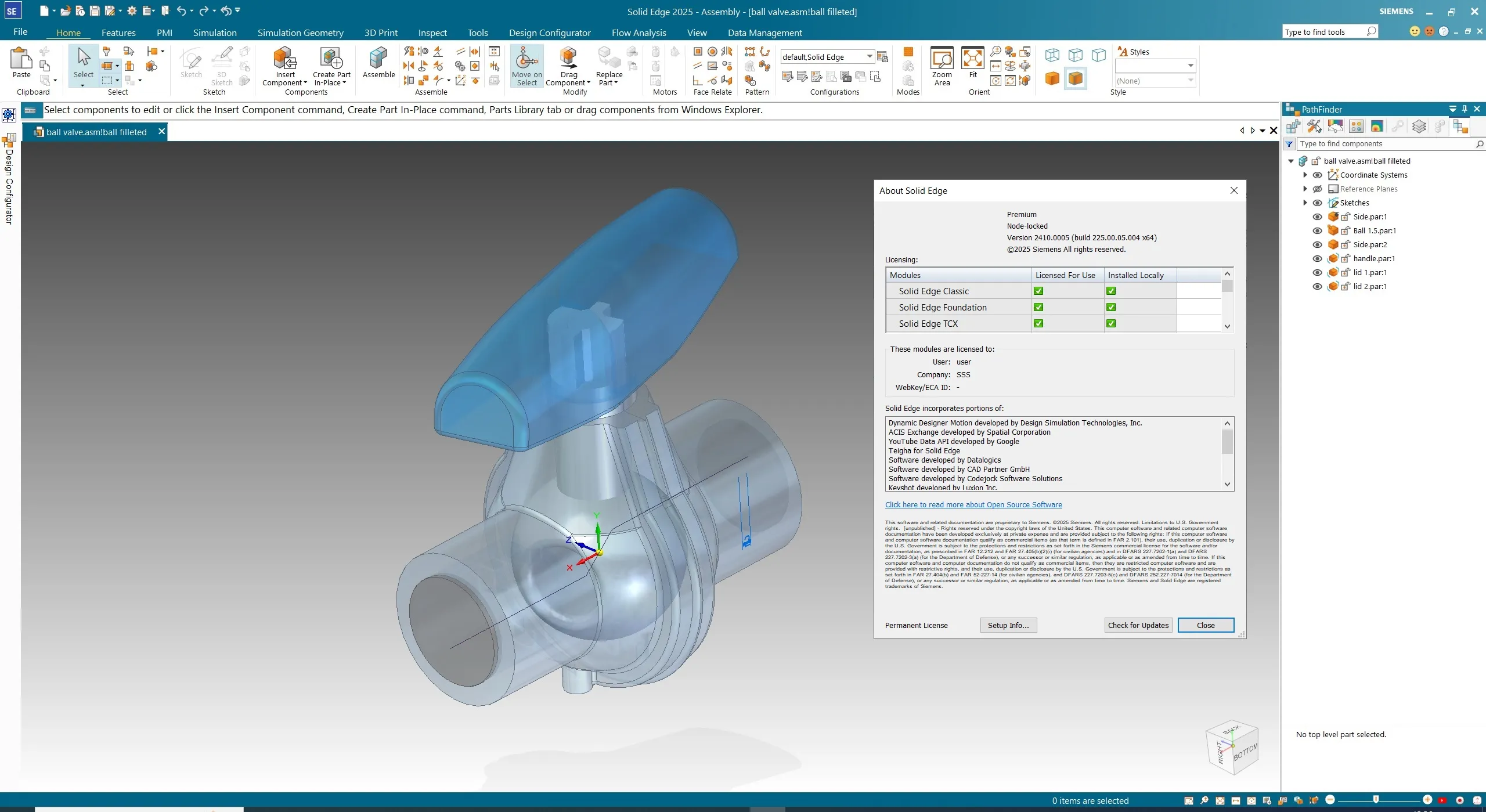Click the zoom in plus button on status bar
The height and width of the screenshot is (812, 1486).
pyautogui.click(x=1427, y=800)
